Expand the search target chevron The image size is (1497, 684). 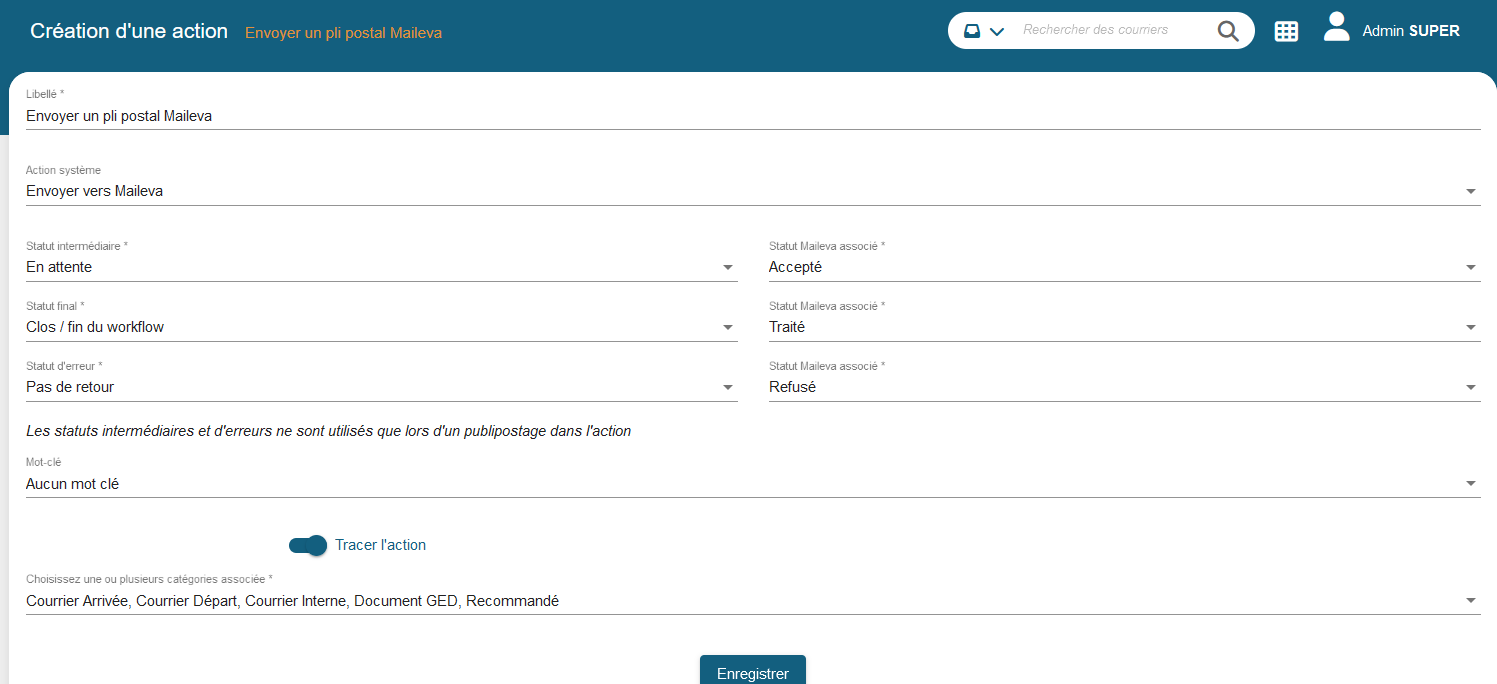996,32
